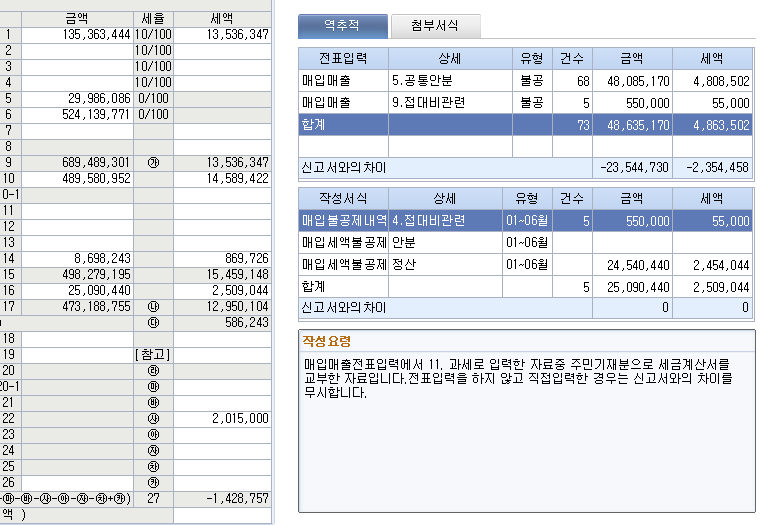Click row 6 amount cell 524,139,771
The width and height of the screenshot is (767, 525).
pyautogui.click(x=77, y=114)
